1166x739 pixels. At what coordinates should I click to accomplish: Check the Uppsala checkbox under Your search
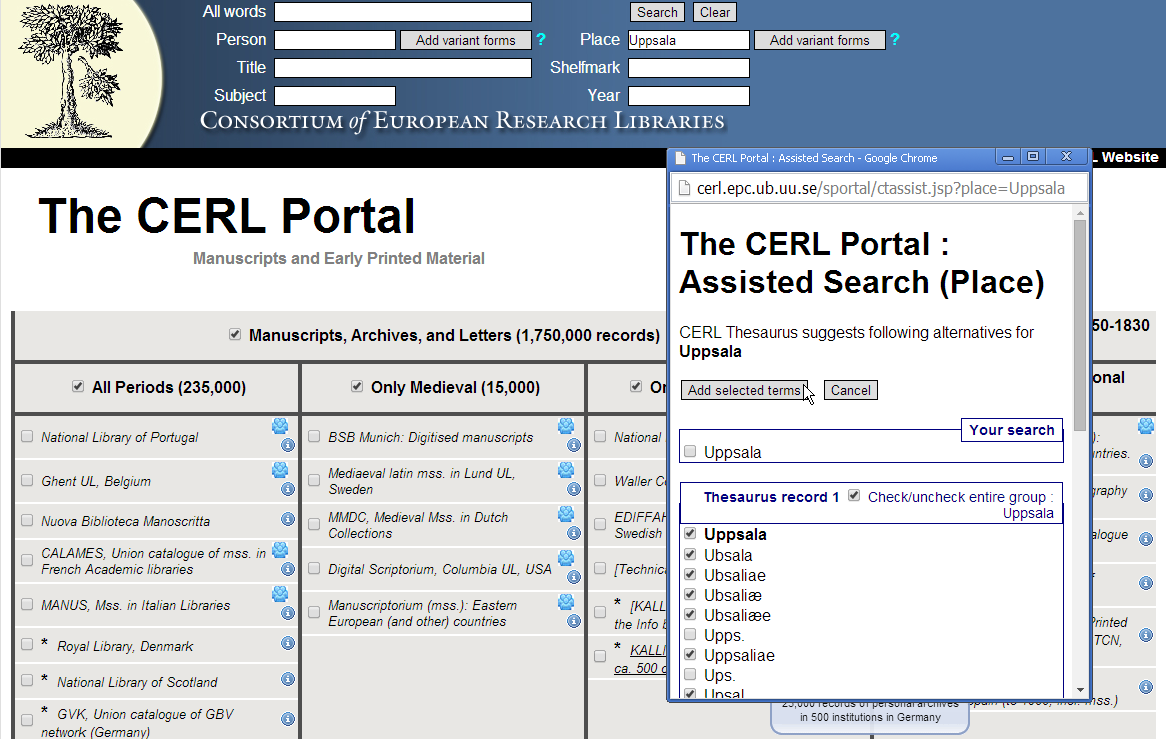[690, 451]
